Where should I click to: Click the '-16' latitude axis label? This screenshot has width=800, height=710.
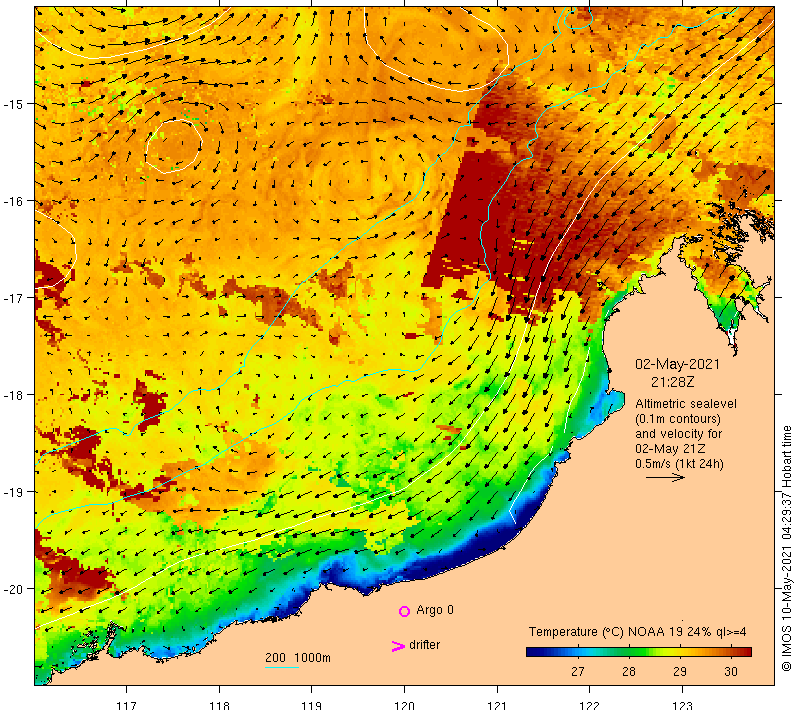(x=13, y=201)
